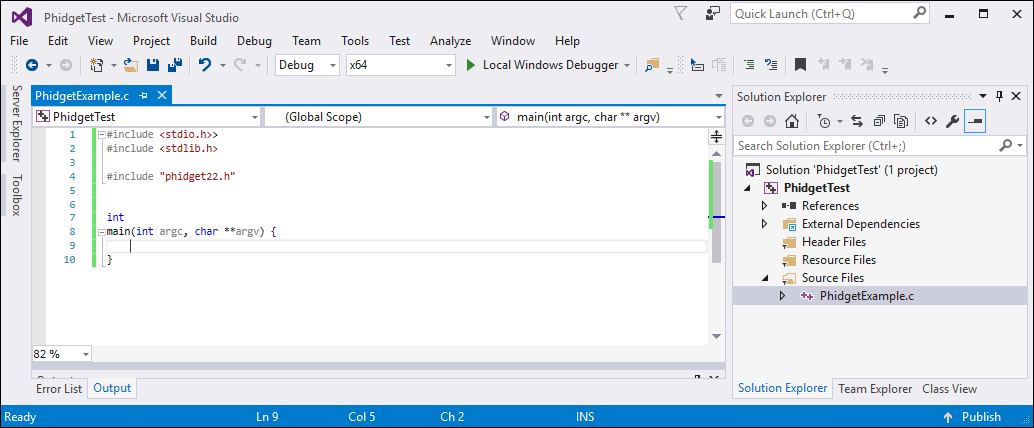
Task: Switch to the Error List tab
Action: point(59,388)
